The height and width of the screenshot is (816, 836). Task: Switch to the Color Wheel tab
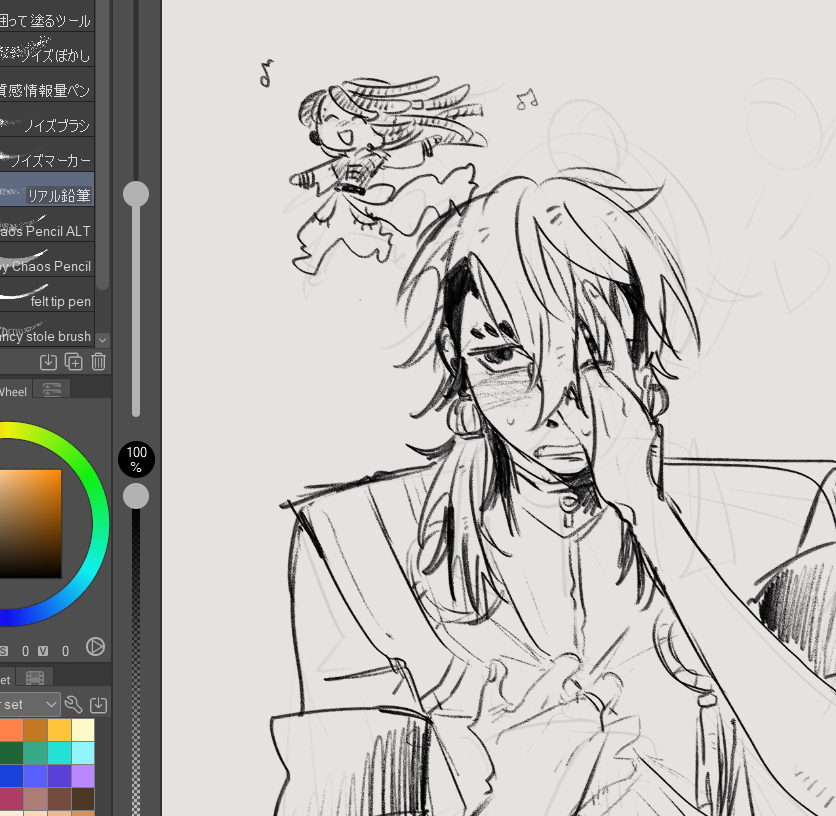pos(14,391)
